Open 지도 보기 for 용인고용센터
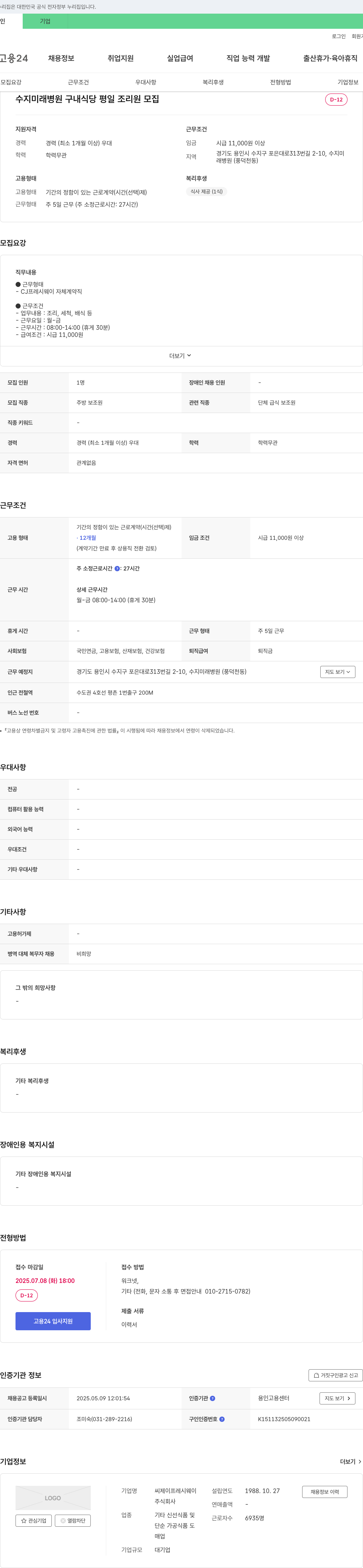This screenshot has height=1568, width=363. (x=337, y=1398)
